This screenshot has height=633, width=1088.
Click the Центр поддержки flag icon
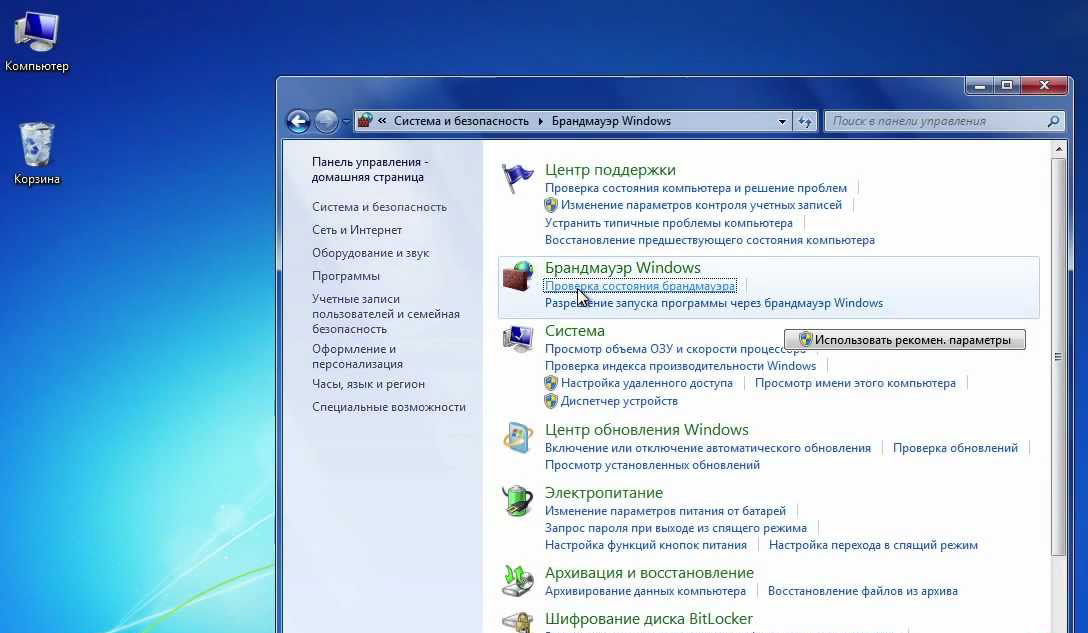coord(518,178)
